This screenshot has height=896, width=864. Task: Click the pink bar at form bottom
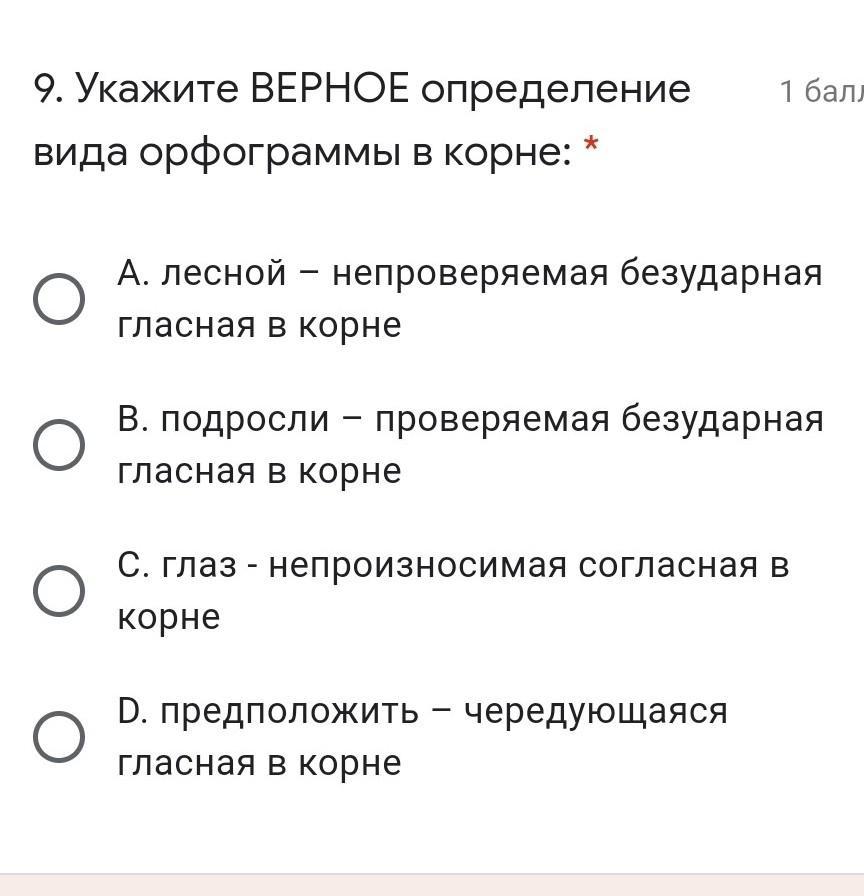(432, 884)
